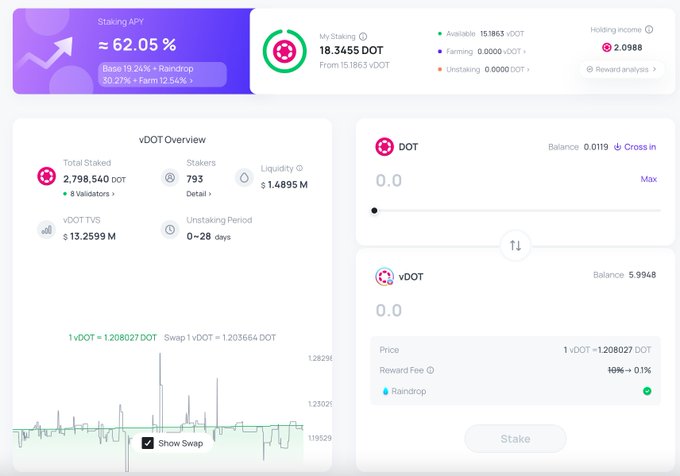Click the DOT amount slider track
680x476 pixels.
point(517,211)
